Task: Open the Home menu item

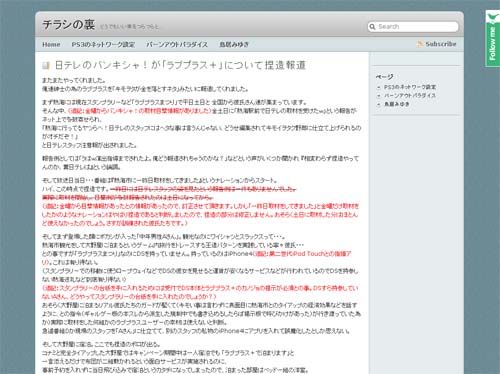Action: click(51, 44)
